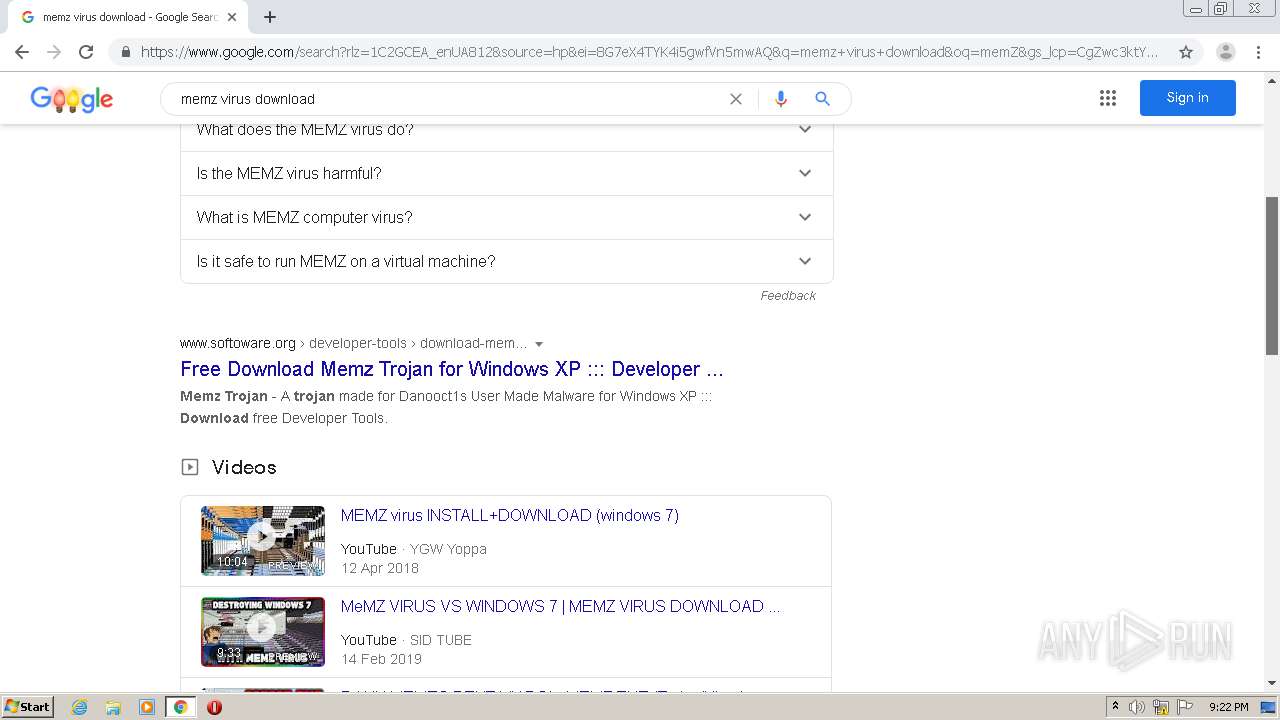Click the browser forward arrow
The image size is (1280, 720).
[54, 52]
